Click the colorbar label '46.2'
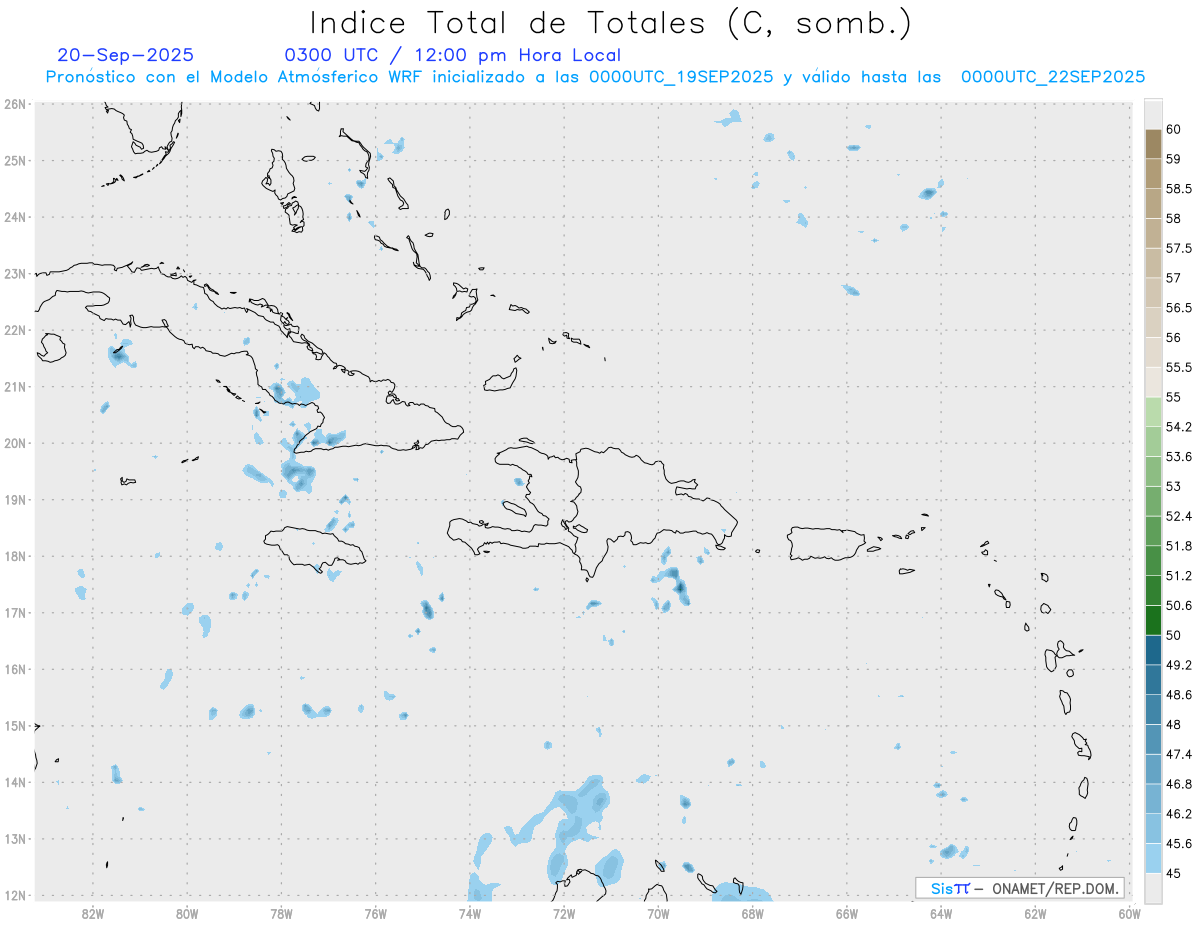Viewport: 1200px width, 927px height. point(1179,814)
